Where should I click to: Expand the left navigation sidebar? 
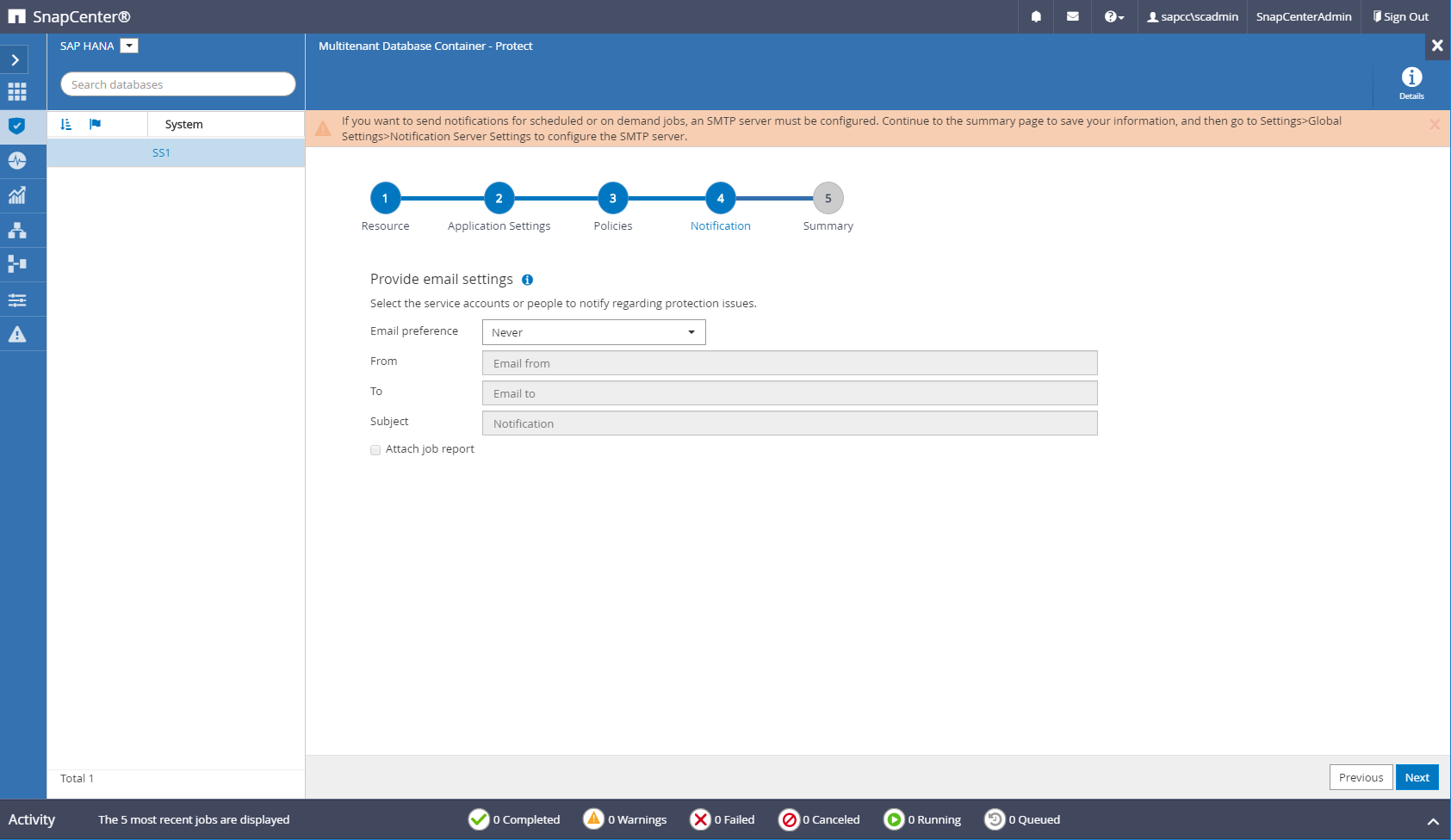15,59
